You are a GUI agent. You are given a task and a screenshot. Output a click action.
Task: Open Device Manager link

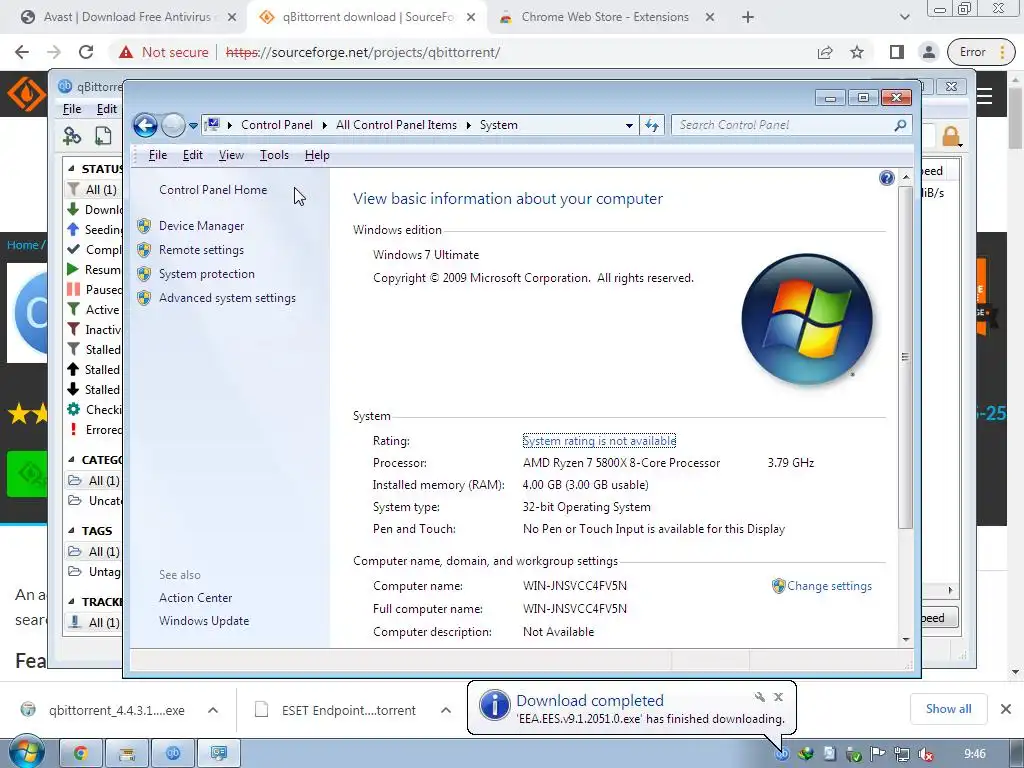click(x=201, y=226)
